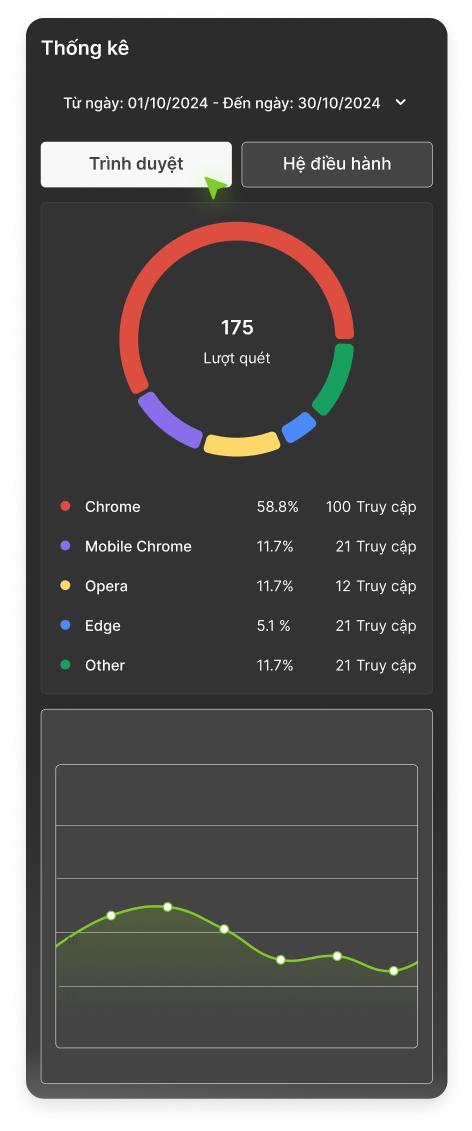Click the last data point on line chart
This screenshot has width=472, height=1131.
point(393,971)
